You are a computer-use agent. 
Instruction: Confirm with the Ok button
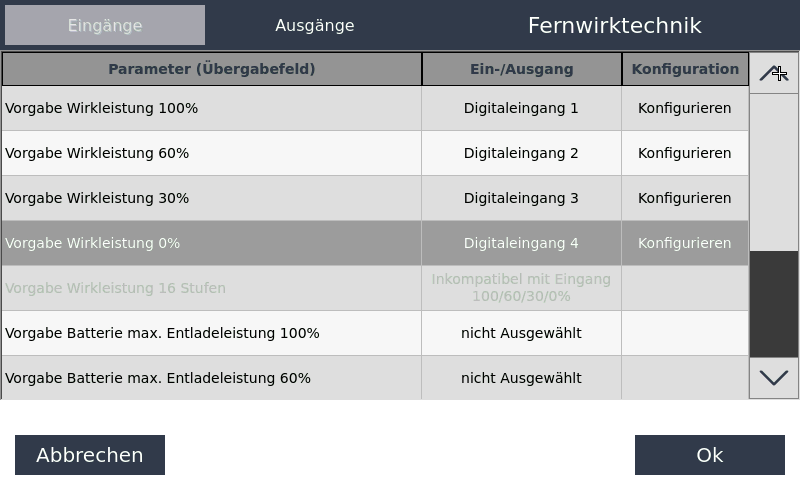(709, 455)
